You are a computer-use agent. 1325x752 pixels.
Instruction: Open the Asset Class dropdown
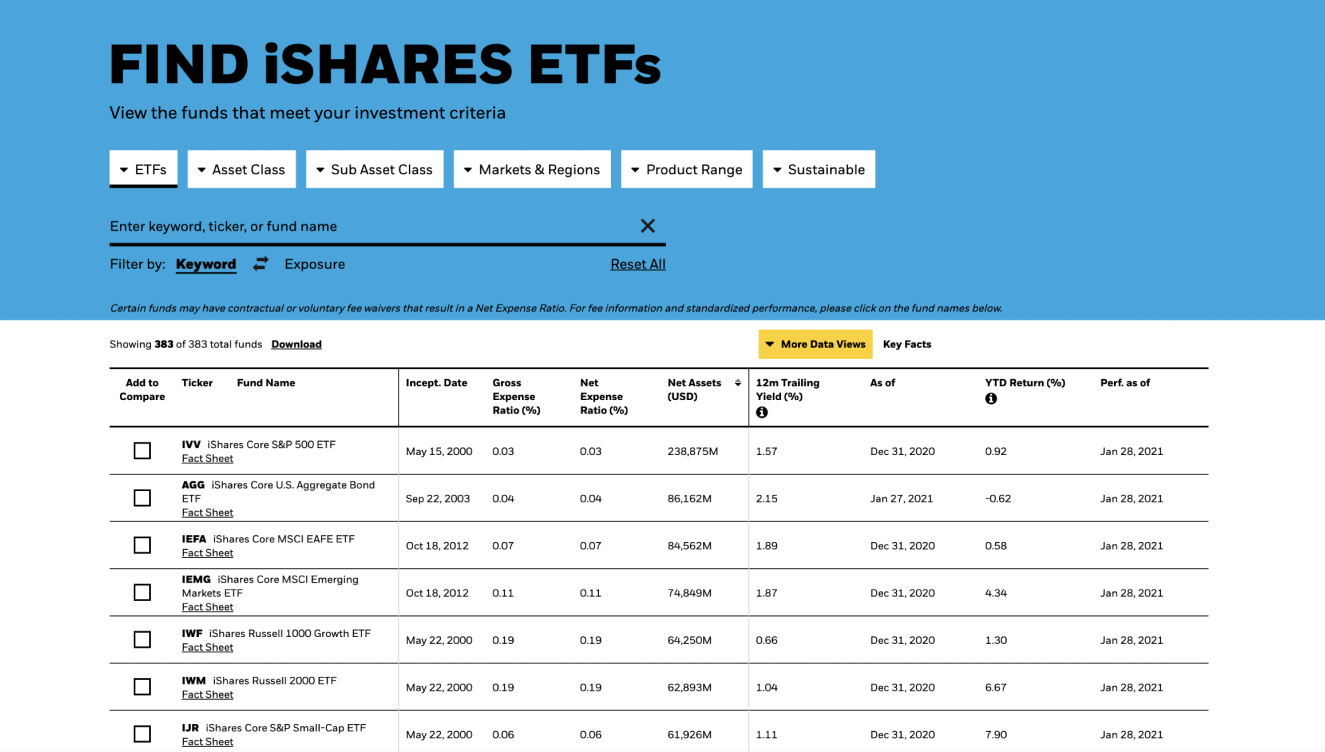point(241,169)
